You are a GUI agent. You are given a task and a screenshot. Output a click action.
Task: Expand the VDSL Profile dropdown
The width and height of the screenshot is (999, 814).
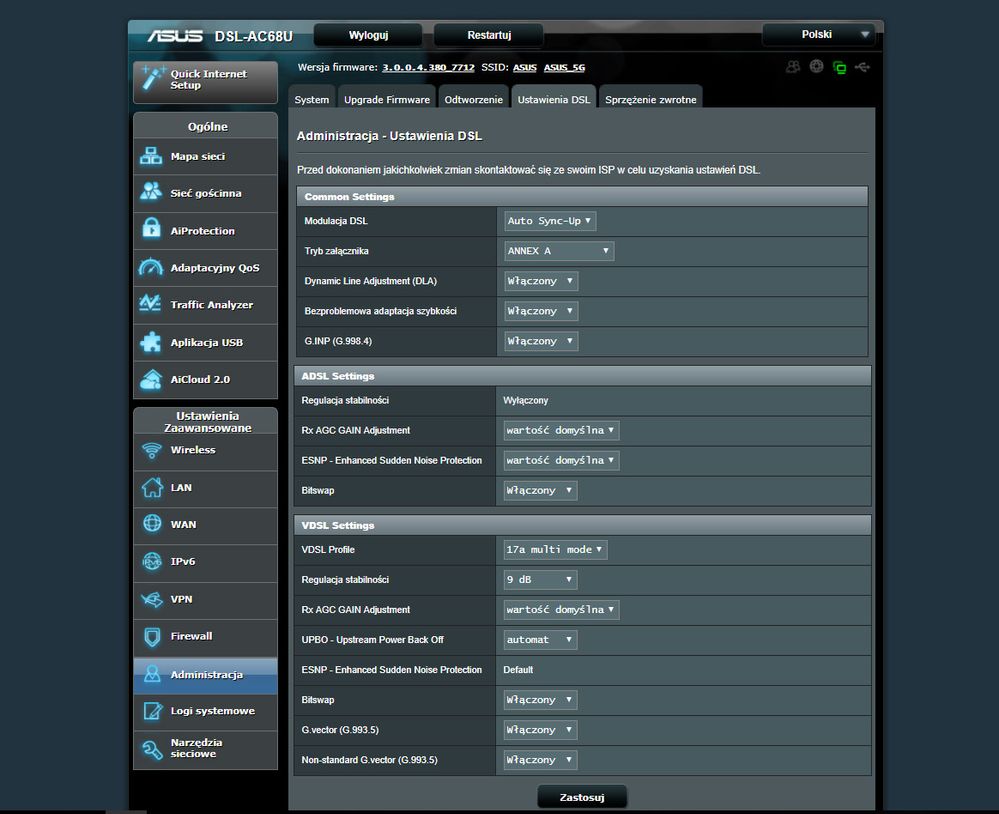click(555, 550)
